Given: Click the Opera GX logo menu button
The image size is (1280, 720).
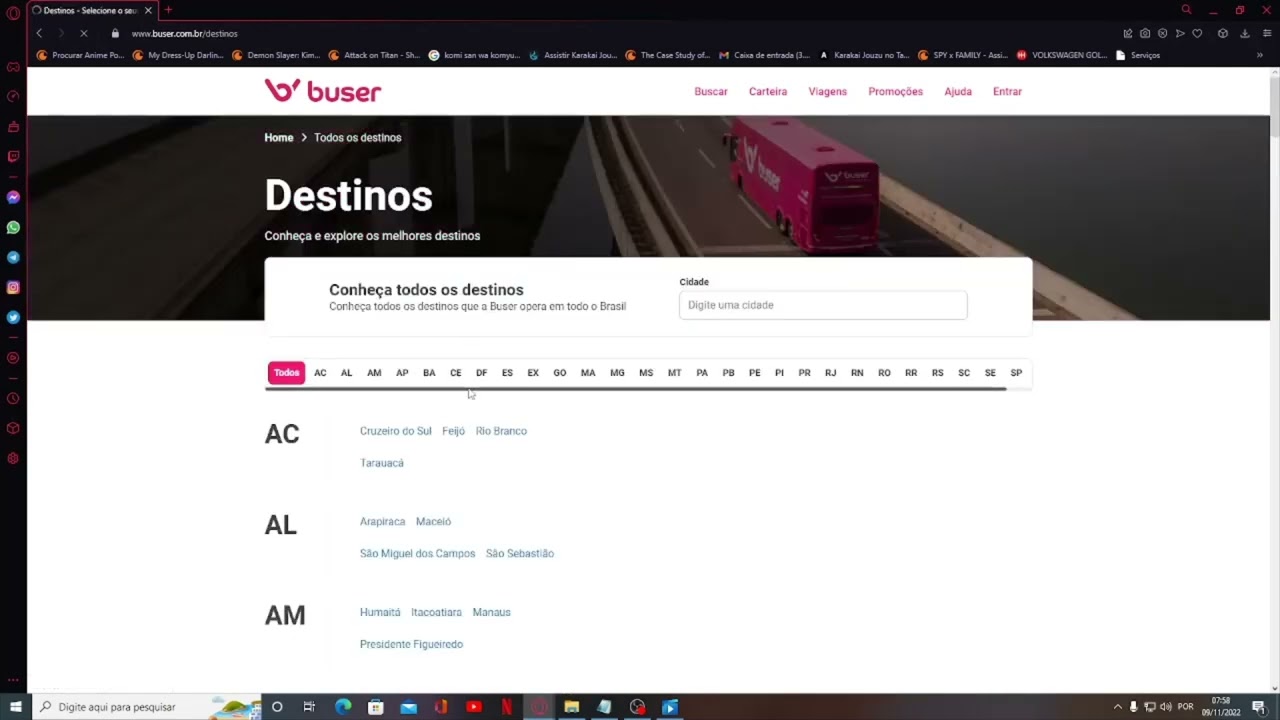Looking at the screenshot, I should click(x=13, y=12).
